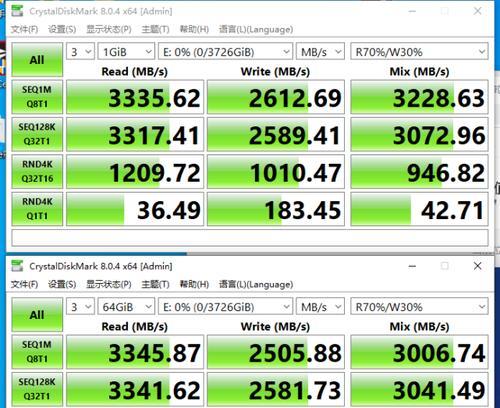Minimize the upper CrystalDiskMark window
500x408 pixels.
click(x=412, y=11)
